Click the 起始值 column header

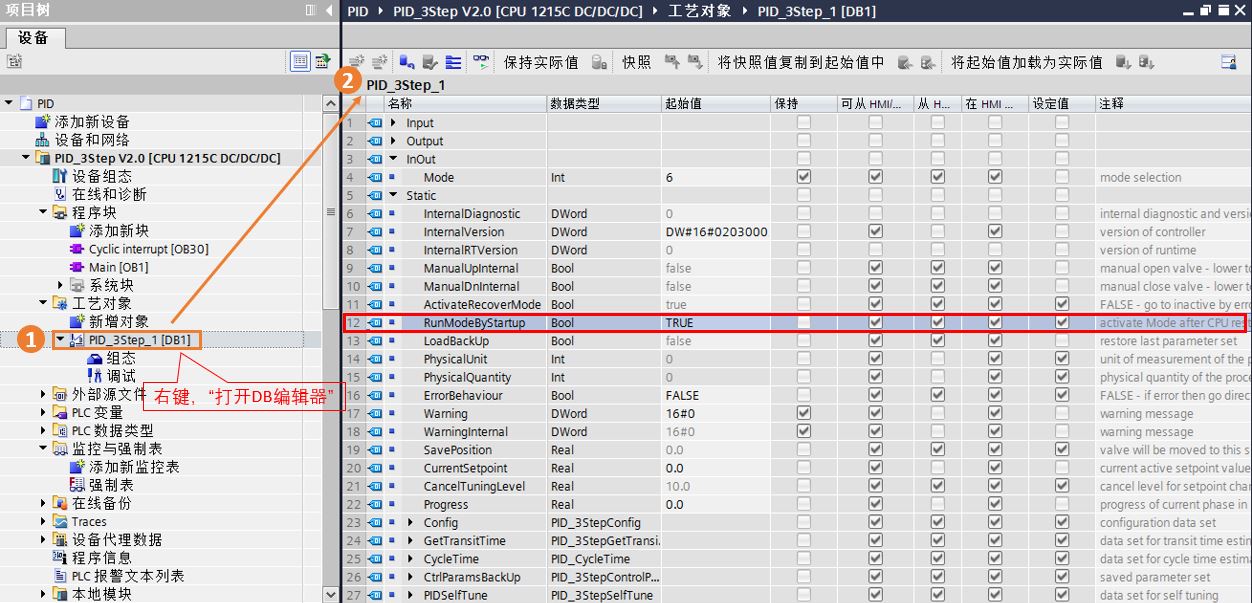[714, 103]
